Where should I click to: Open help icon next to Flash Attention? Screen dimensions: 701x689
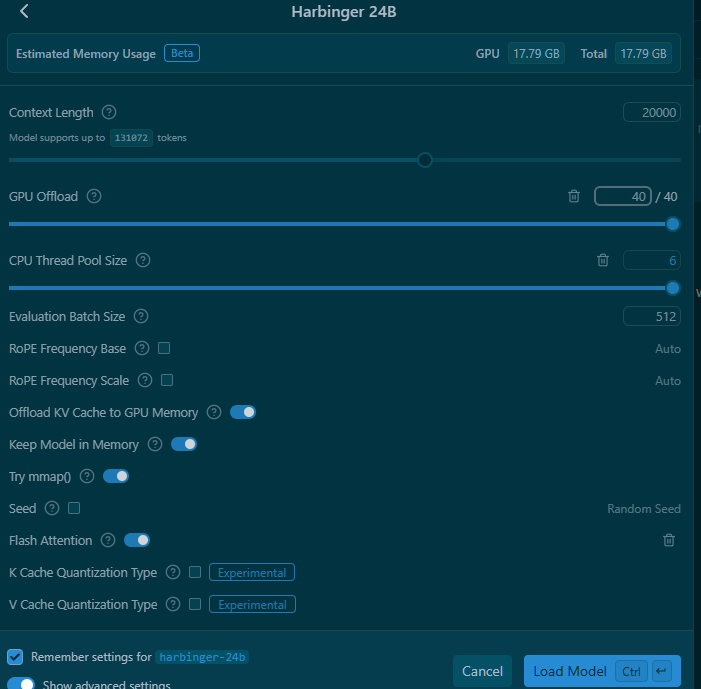pos(108,541)
